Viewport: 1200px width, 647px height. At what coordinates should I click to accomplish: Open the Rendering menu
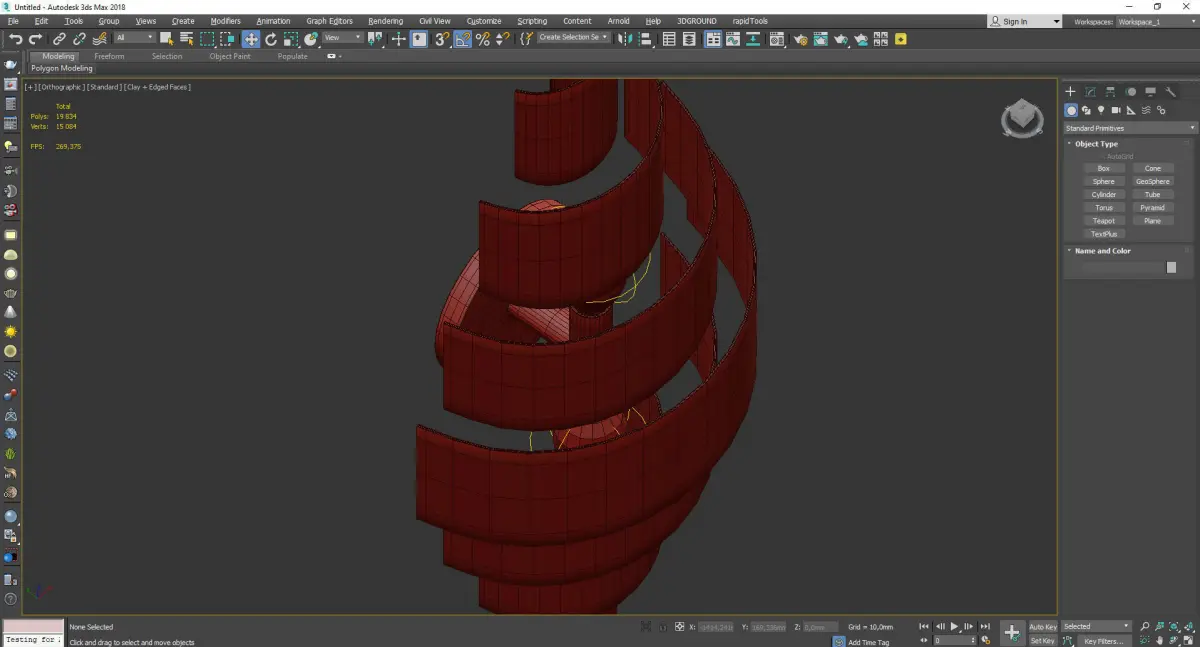coord(385,21)
